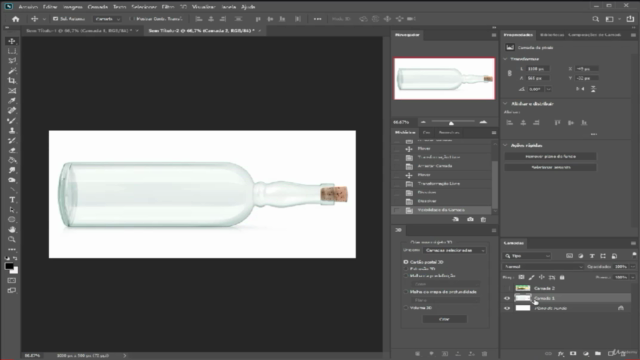Image resolution: width=640 pixels, height=360 pixels.
Task: Select the Hand tool
Action: click(x=12, y=229)
